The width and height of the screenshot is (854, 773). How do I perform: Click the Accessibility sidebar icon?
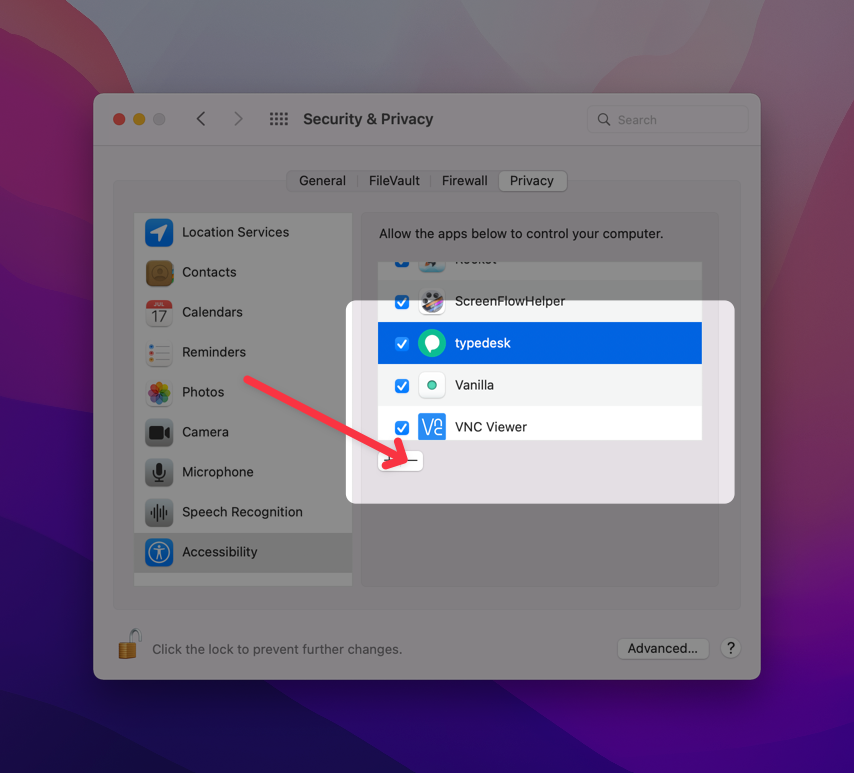[x=160, y=552]
